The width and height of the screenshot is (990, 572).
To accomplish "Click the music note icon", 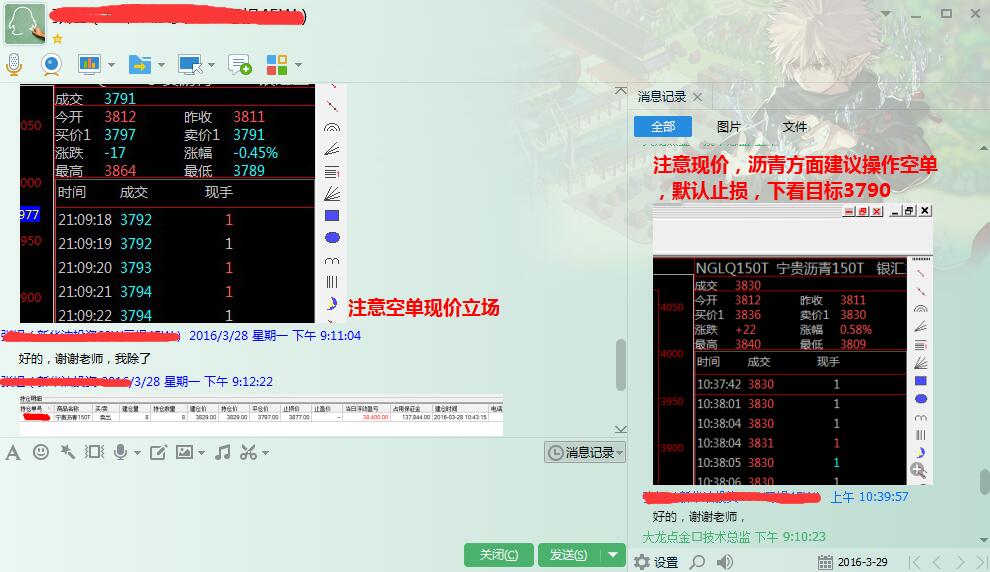I will pos(222,452).
